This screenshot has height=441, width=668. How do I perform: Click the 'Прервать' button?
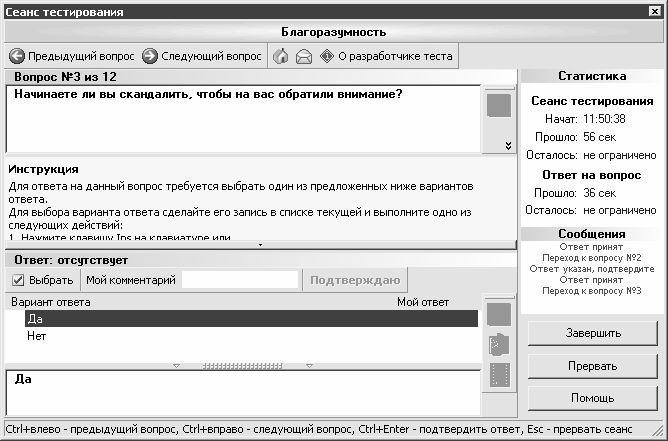pyautogui.click(x=593, y=366)
